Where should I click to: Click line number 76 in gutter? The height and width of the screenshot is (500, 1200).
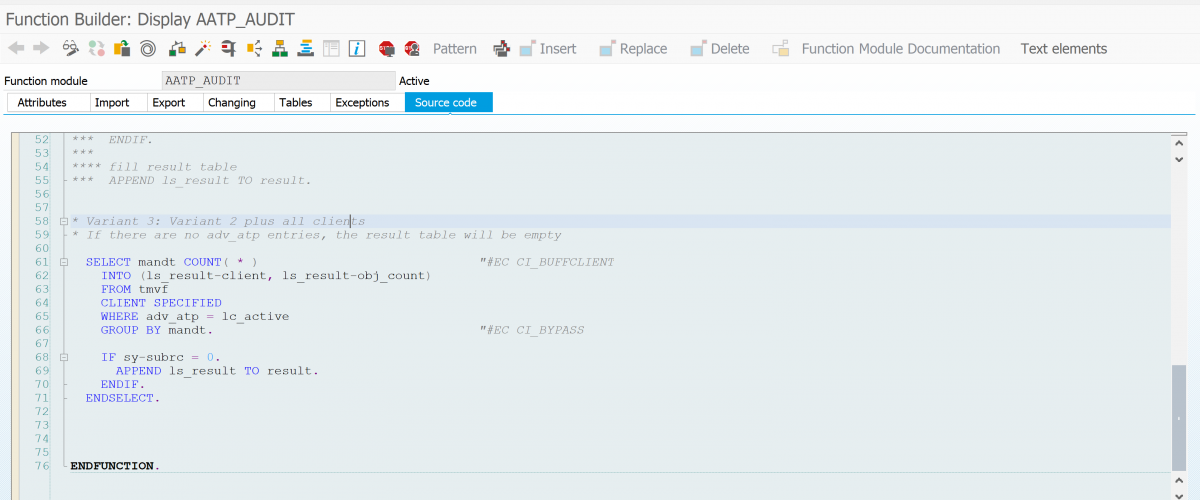(41, 466)
